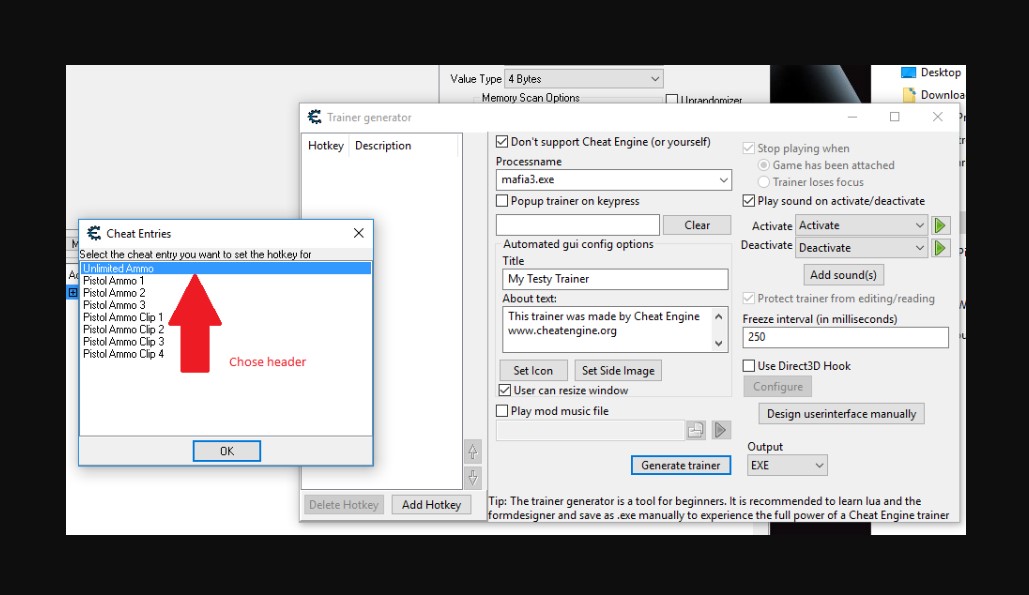Click the Hotkey column header
This screenshot has height=595, width=1029.
[x=326, y=146]
